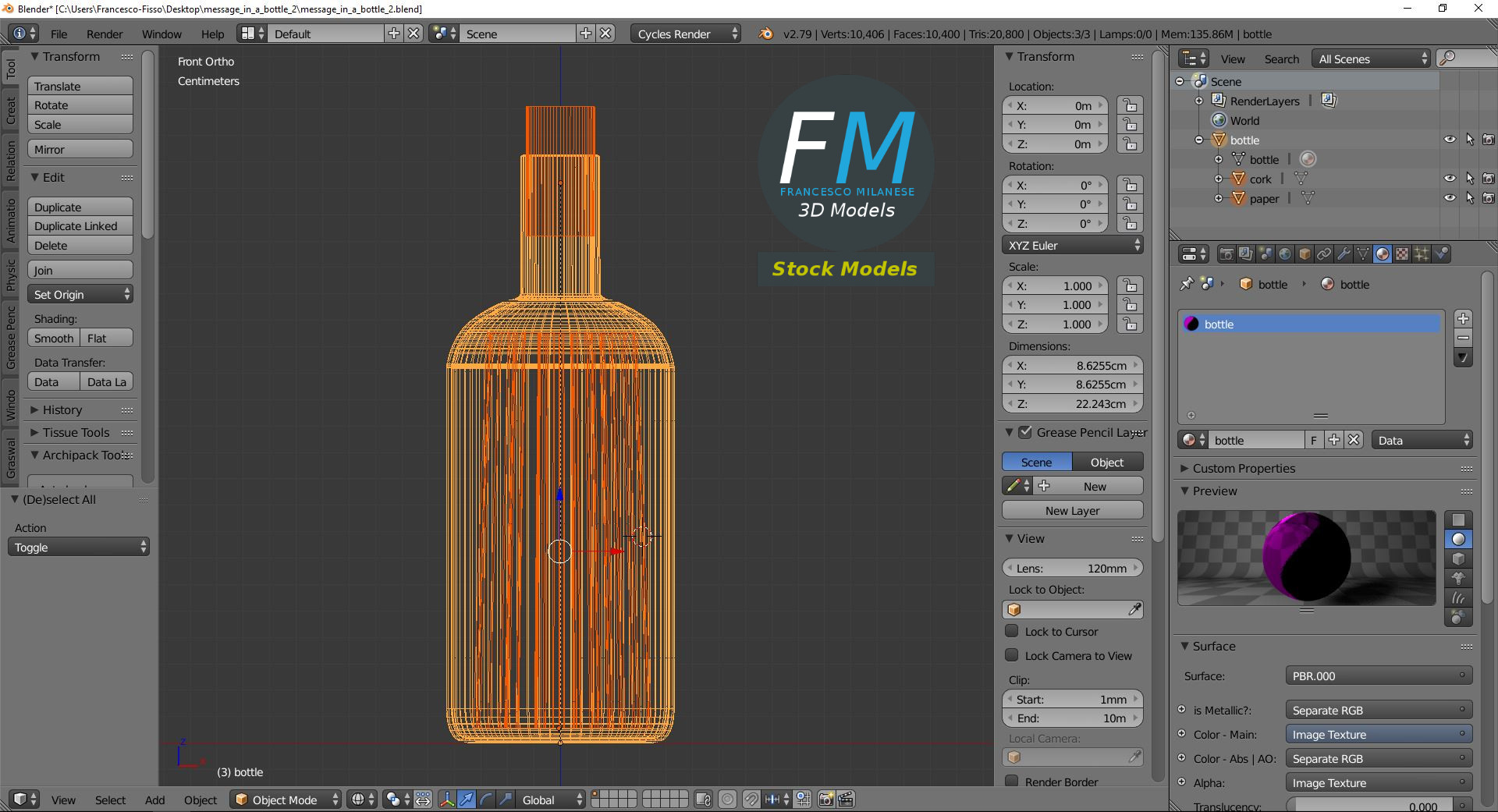
Task: Open the render engine dropdown Cycles Render
Action: coord(686,34)
